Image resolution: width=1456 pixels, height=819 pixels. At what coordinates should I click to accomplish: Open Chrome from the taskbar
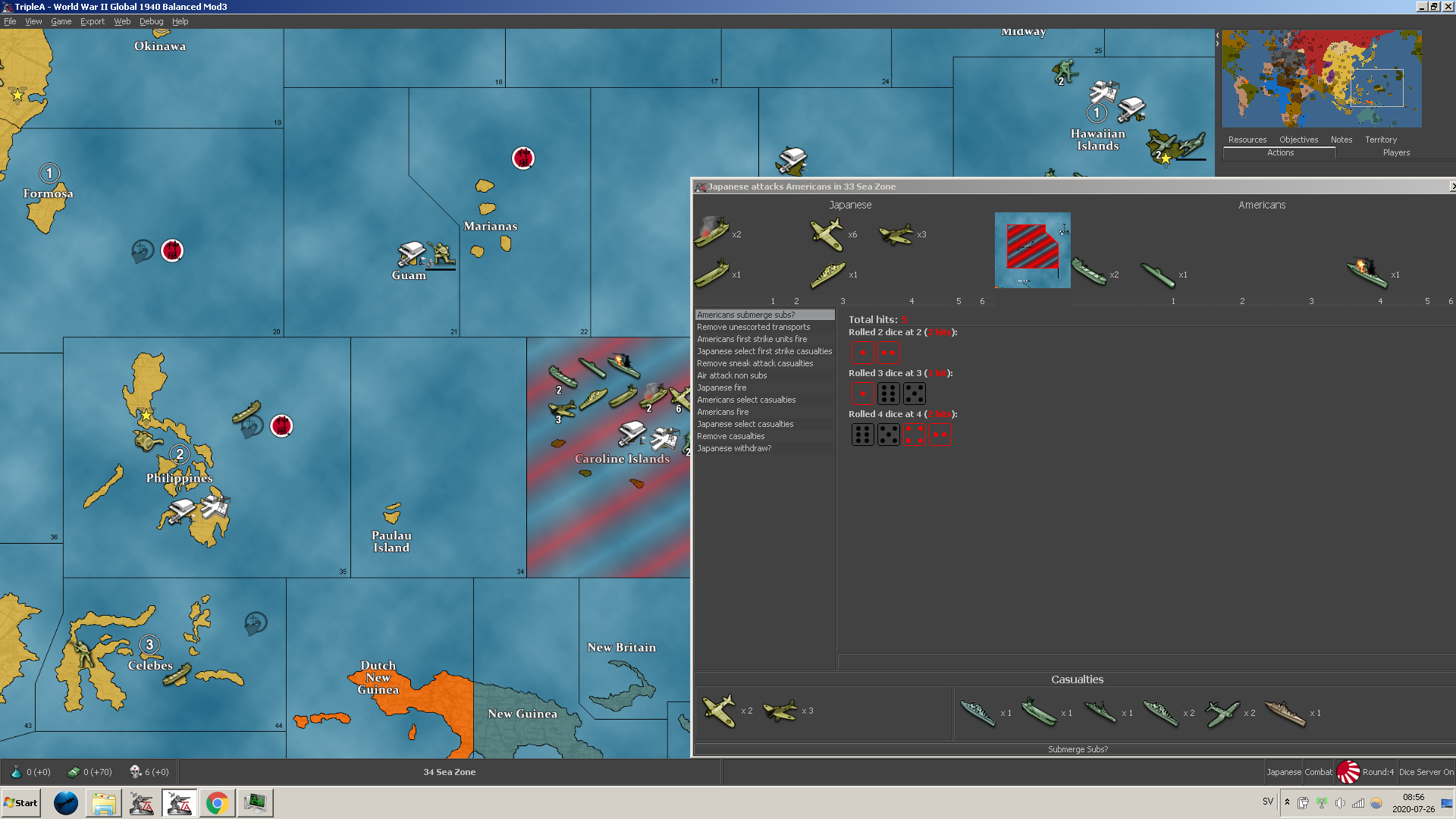pyautogui.click(x=217, y=802)
